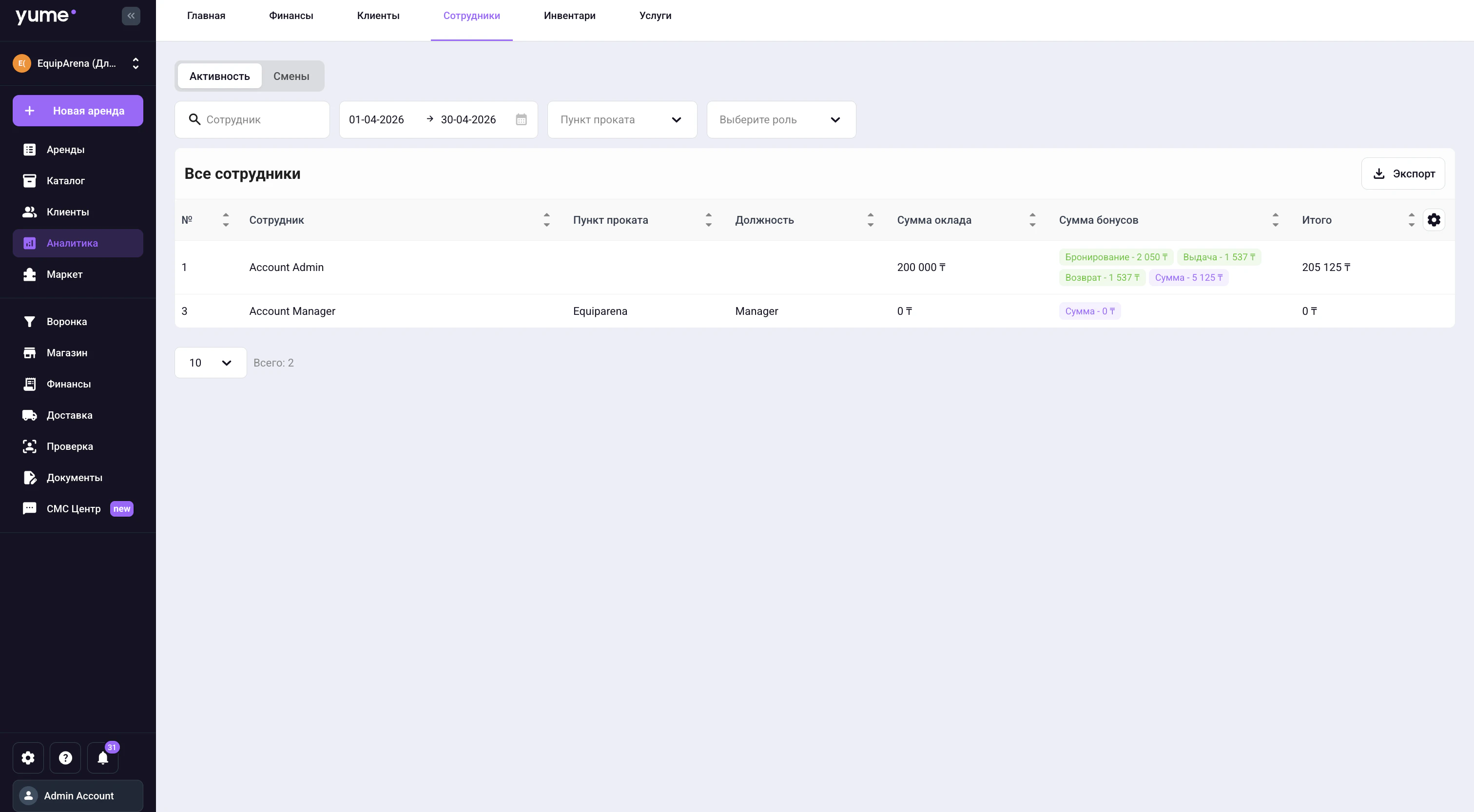Viewport: 1474px width, 812px height.
Task: Change page size in the 10 dropdown
Action: point(210,362)
